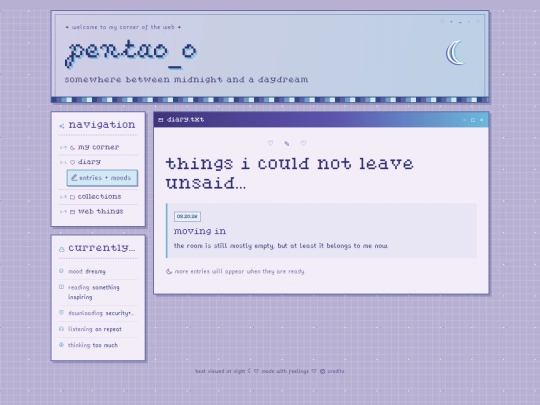Click the icon in the thinking row

coord(61,344)
